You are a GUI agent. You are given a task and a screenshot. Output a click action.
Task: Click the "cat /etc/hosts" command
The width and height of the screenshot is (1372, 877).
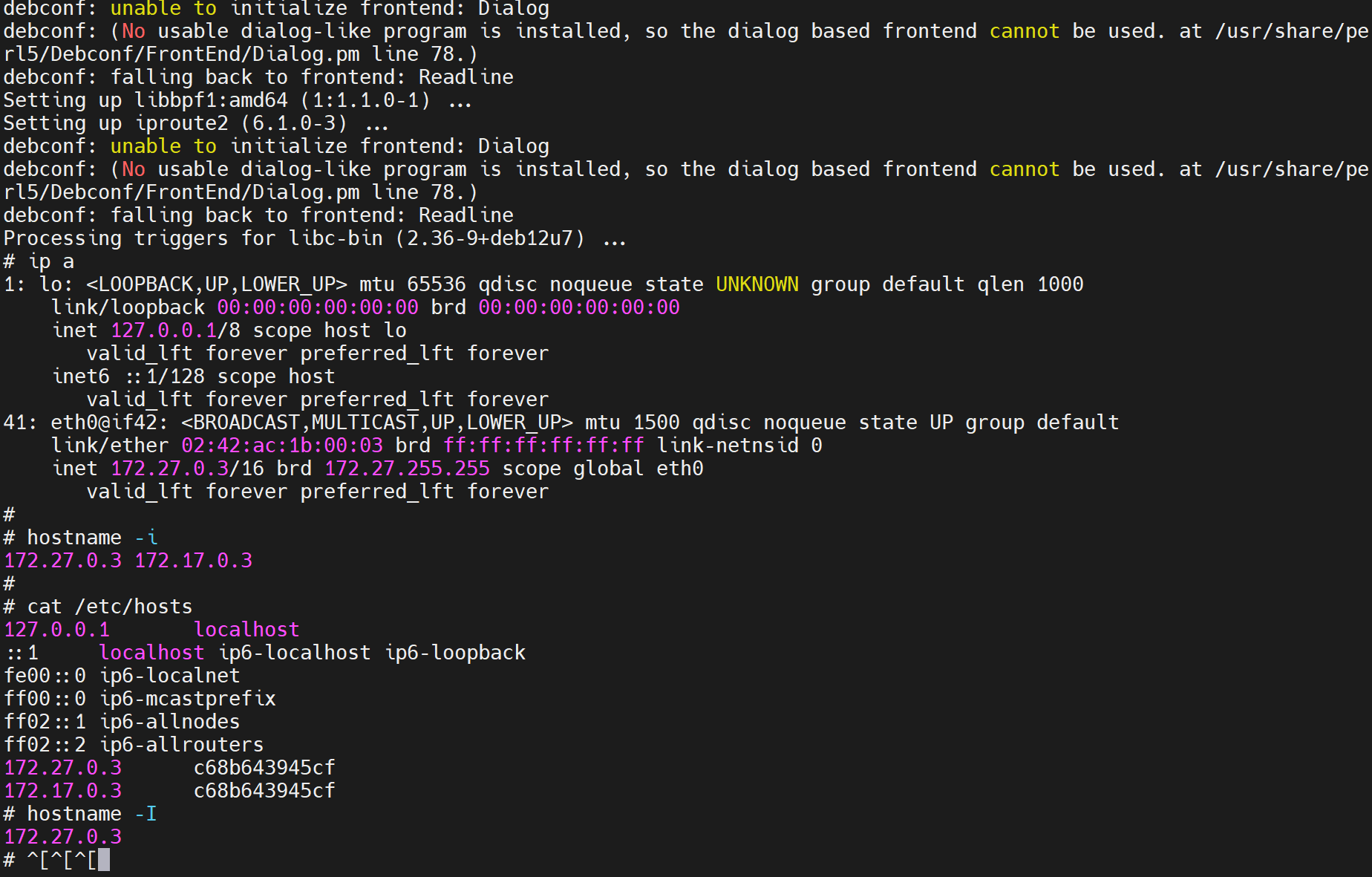tap(109, 607)
